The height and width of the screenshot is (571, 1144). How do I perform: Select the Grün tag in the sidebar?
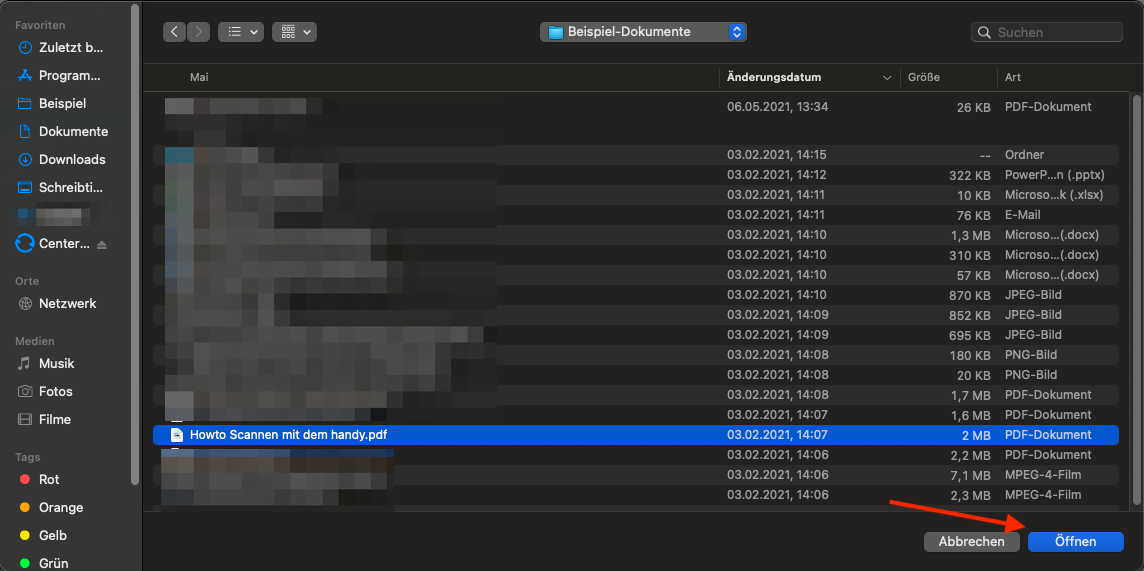[44, 563]
